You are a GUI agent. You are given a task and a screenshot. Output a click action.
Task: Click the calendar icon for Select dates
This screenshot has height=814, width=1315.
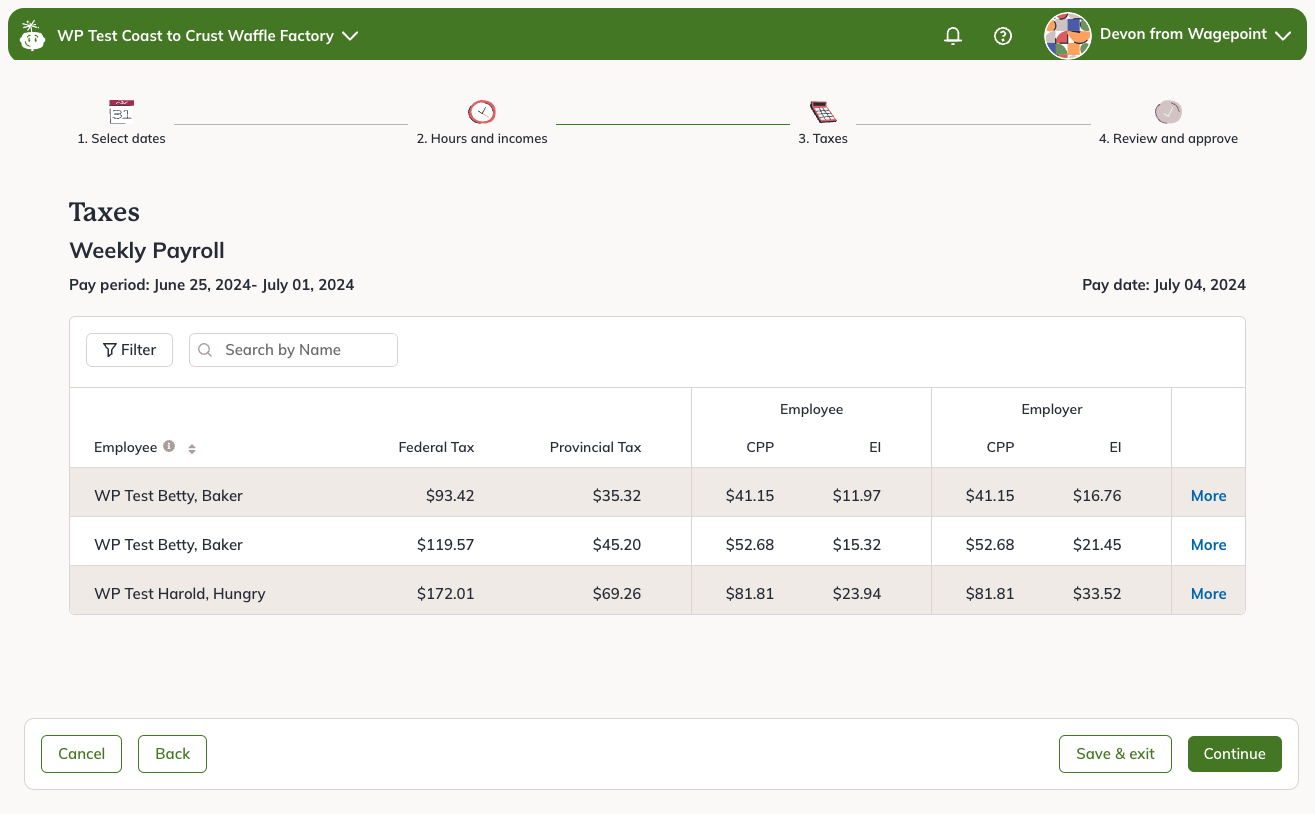pos(121,112)
